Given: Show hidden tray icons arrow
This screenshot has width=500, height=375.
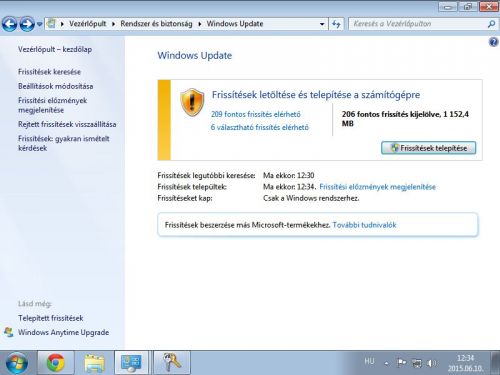Looking at the screenshot, I should pyautogui.click(x=386, y=363).
